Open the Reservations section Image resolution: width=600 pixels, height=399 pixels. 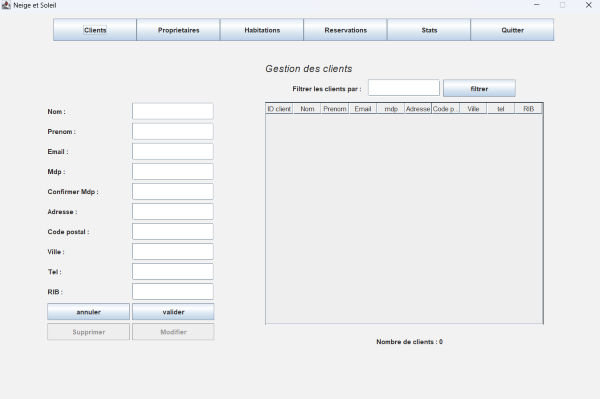point(346,30)
